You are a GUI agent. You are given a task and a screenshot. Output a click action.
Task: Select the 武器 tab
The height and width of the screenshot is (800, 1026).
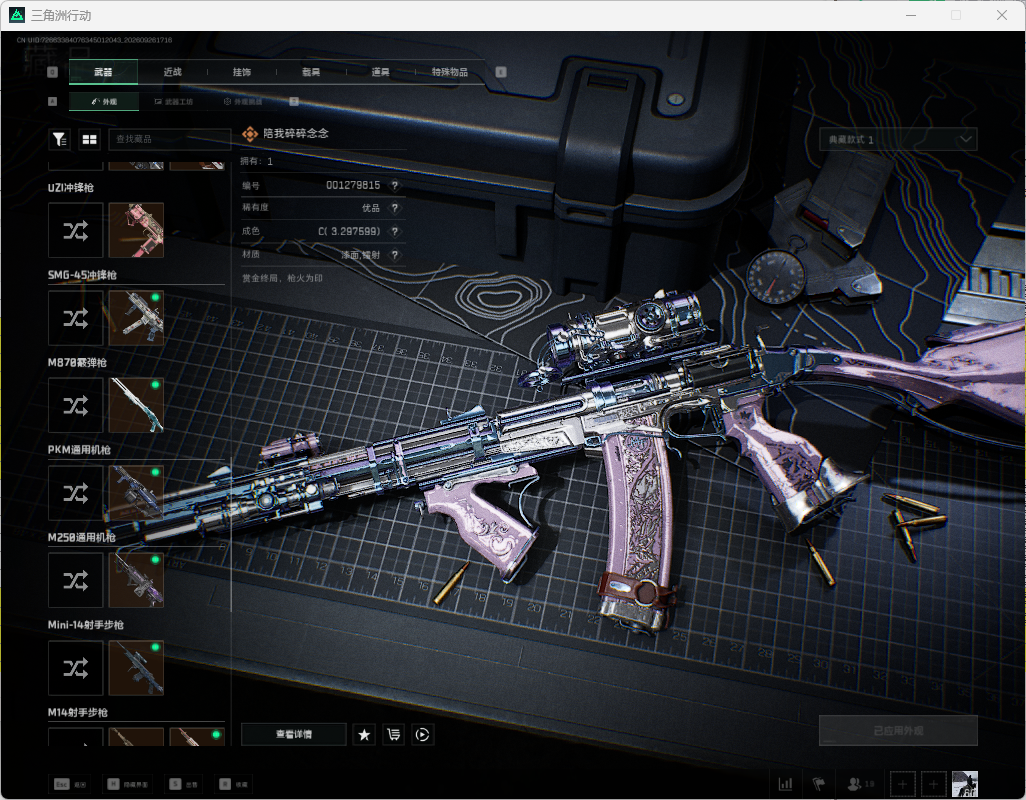pos(103,72)
